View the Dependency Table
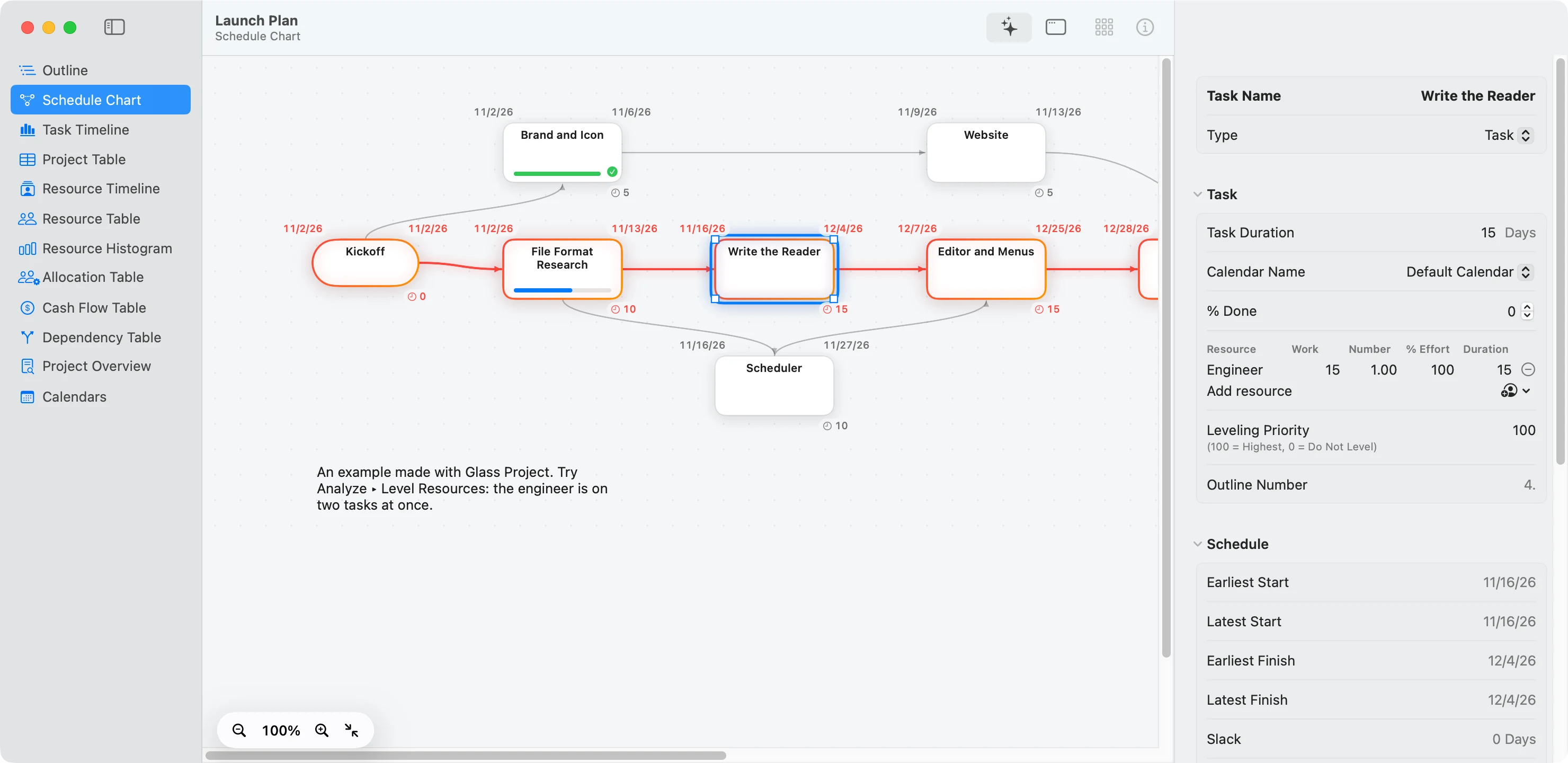The height and width of the screenshot is (763, 1568). (x=101, y=338)
